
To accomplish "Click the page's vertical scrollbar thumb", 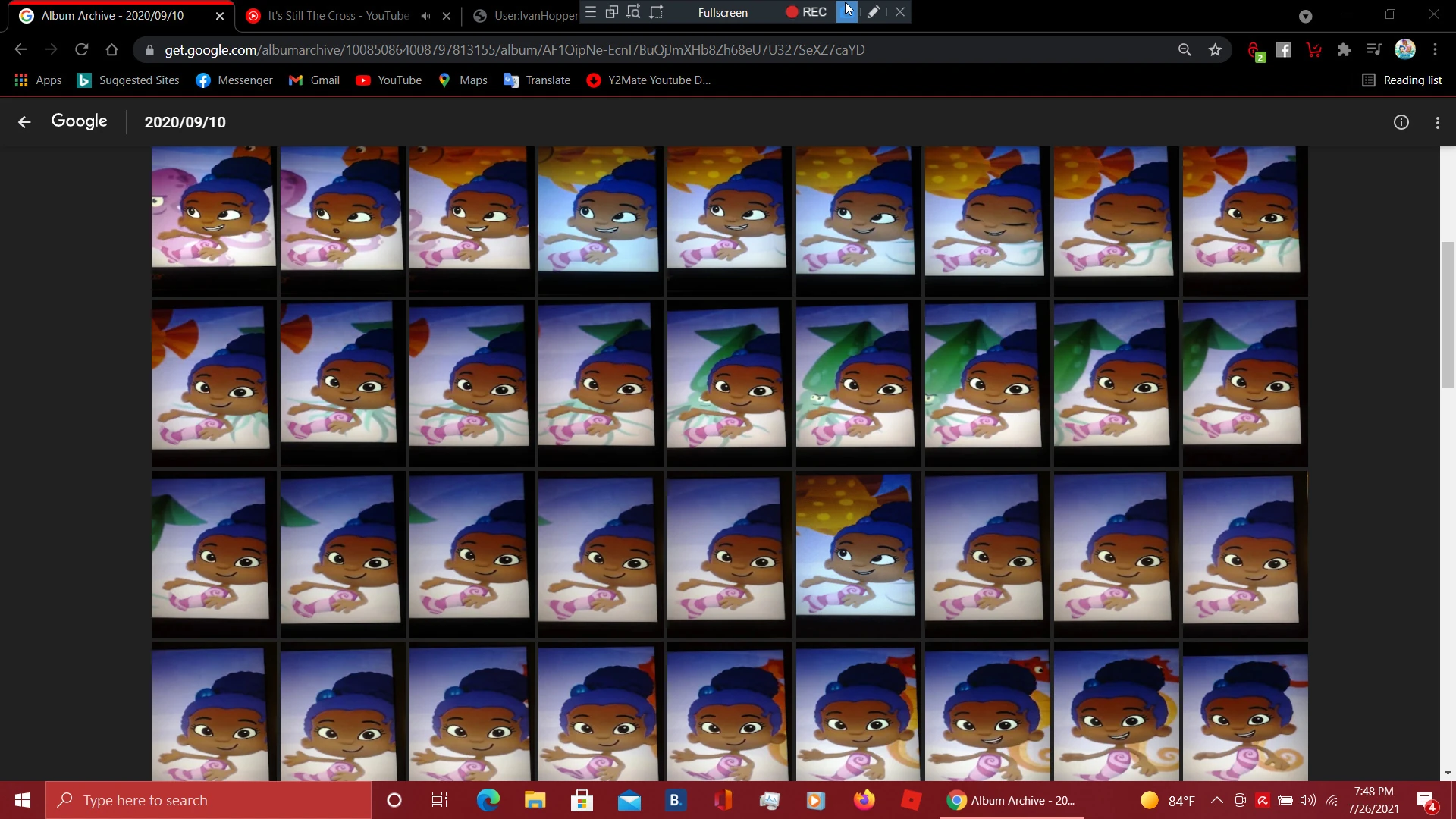I will click(x=1448, y=315).
